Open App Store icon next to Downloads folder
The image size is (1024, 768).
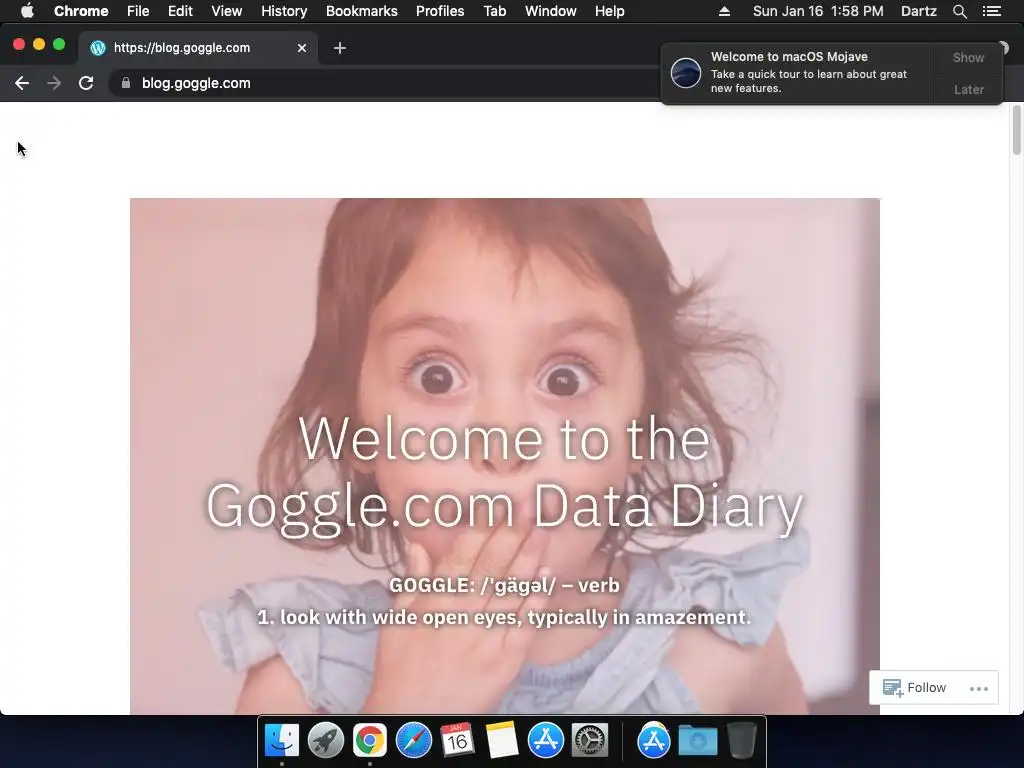click(653, 740)
